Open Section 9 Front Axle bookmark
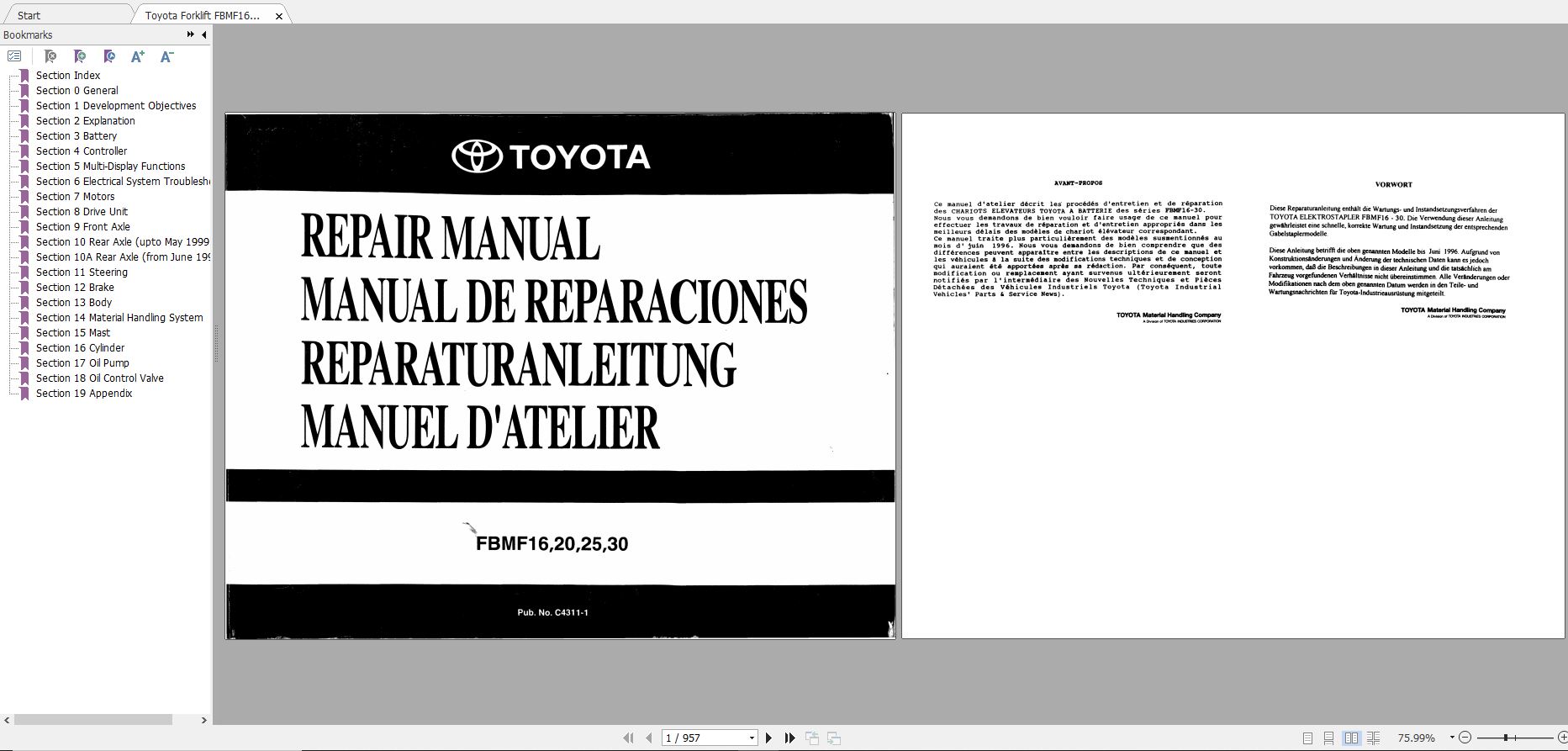Screen dimensions: 1568x751 point(83,227)
